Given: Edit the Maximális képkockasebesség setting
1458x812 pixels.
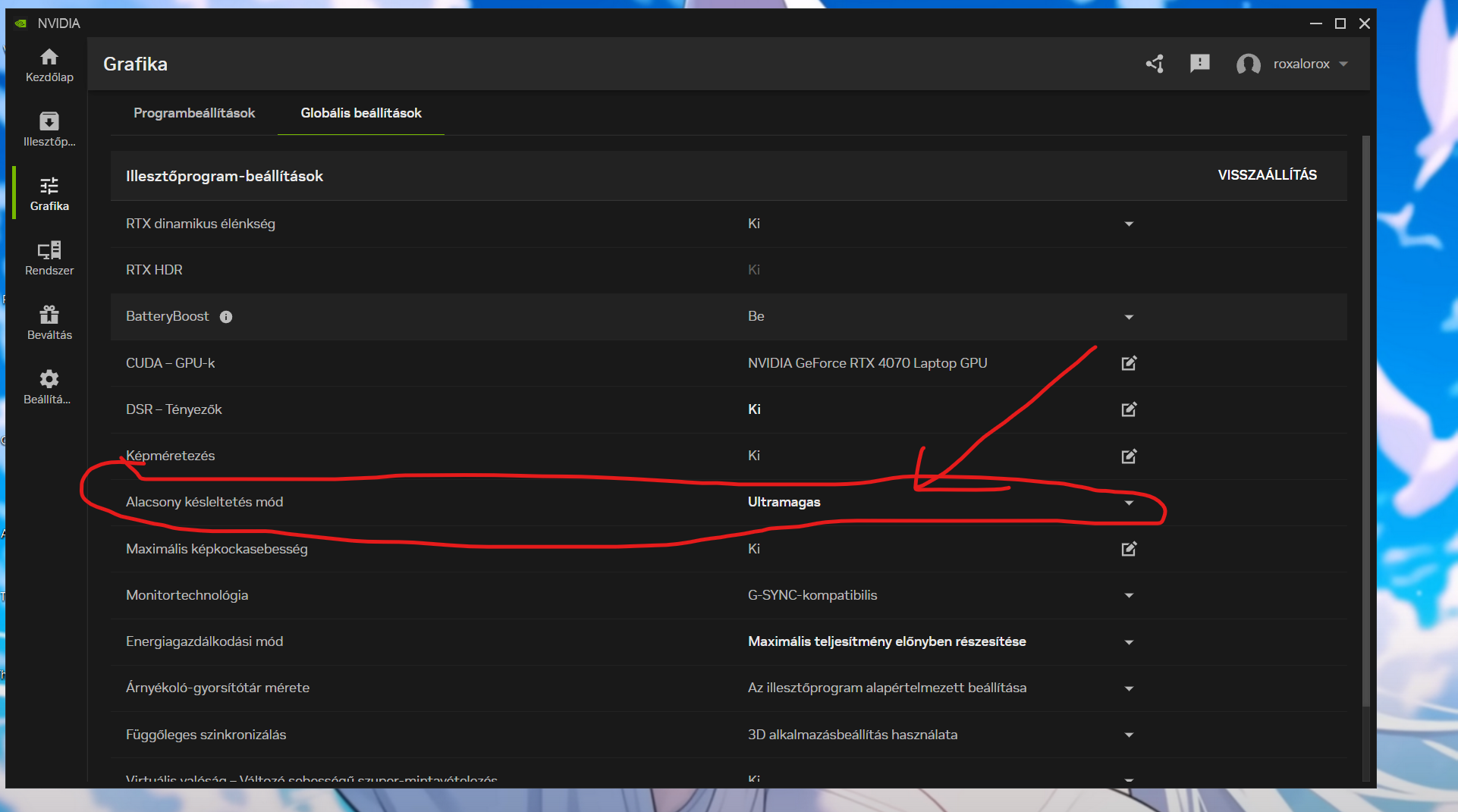Looking at the screenshot, I should 1129,549.
